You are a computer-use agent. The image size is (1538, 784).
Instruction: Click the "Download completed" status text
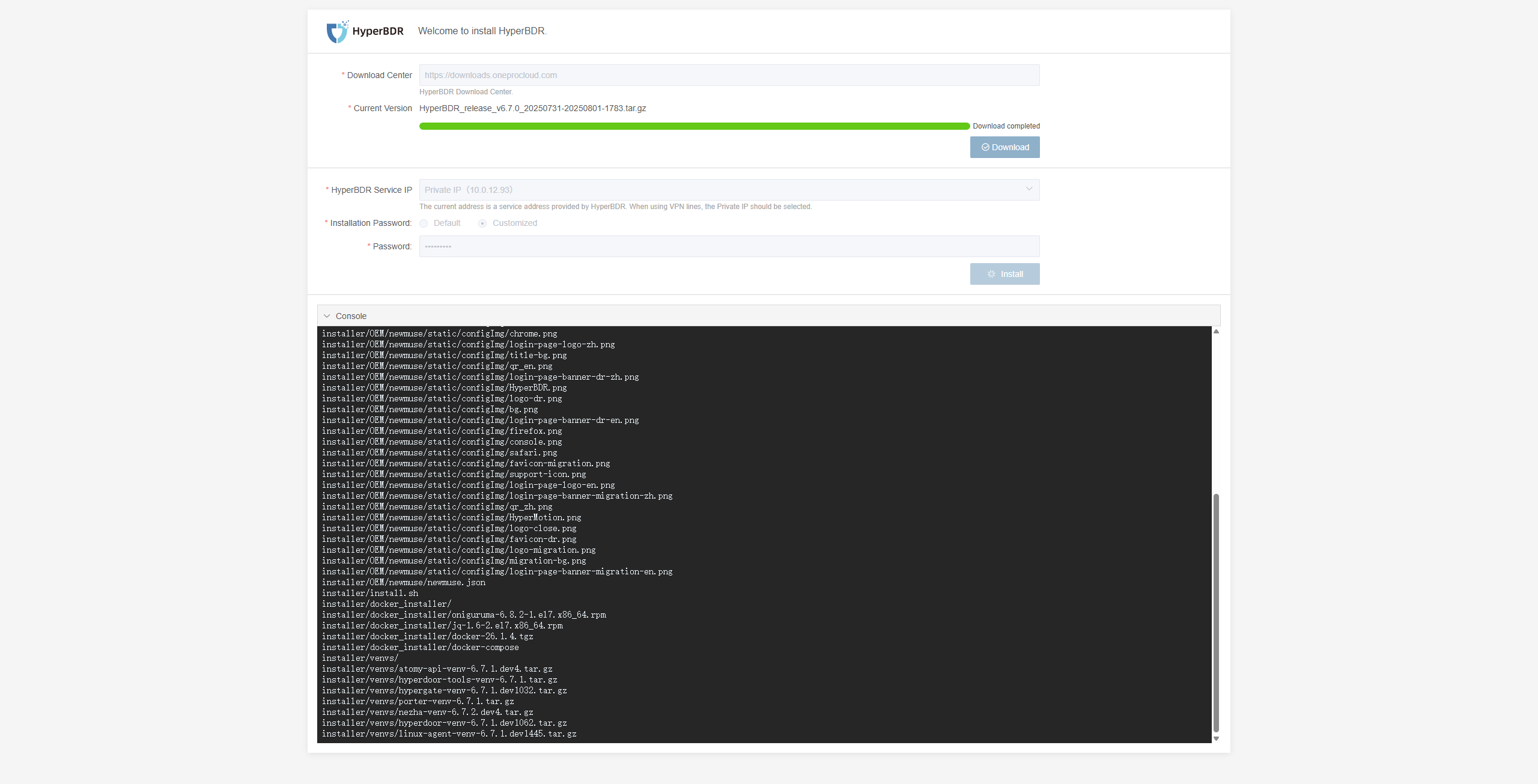[1006, 126]
